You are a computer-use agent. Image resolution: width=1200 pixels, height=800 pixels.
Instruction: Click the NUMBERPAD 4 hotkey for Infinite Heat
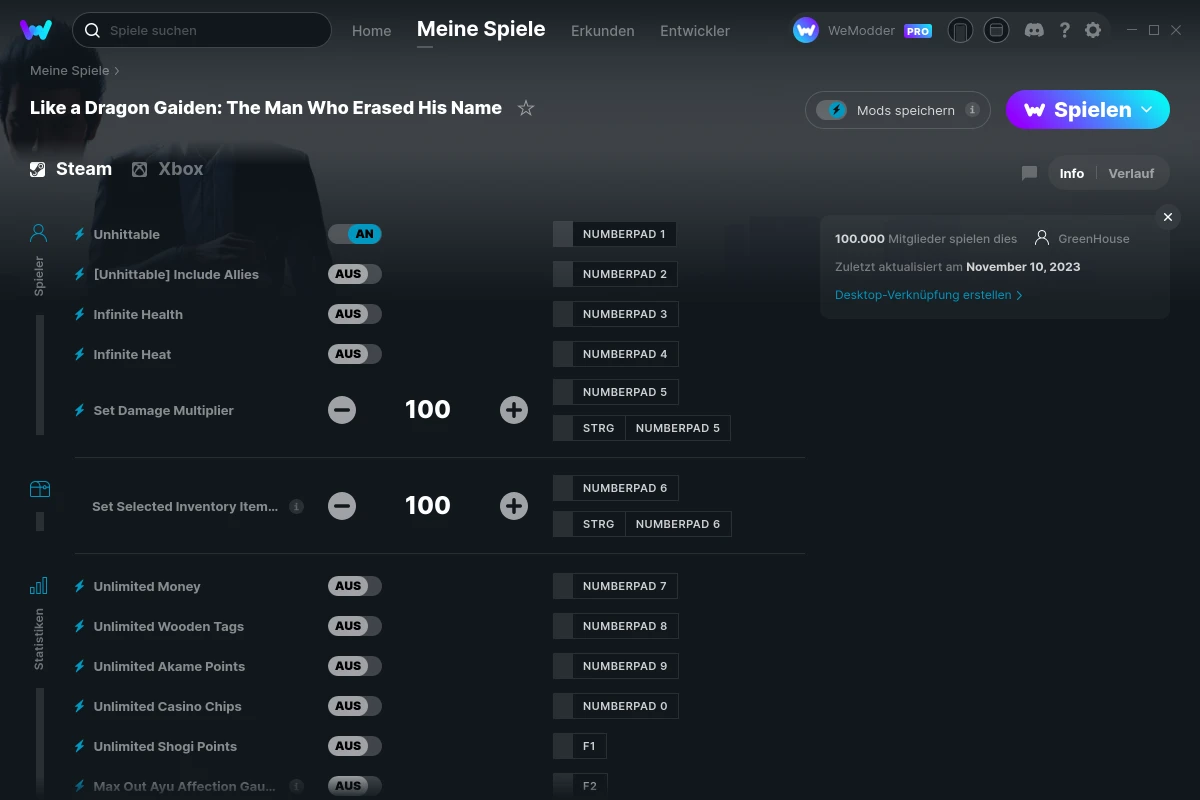(616, 354)
